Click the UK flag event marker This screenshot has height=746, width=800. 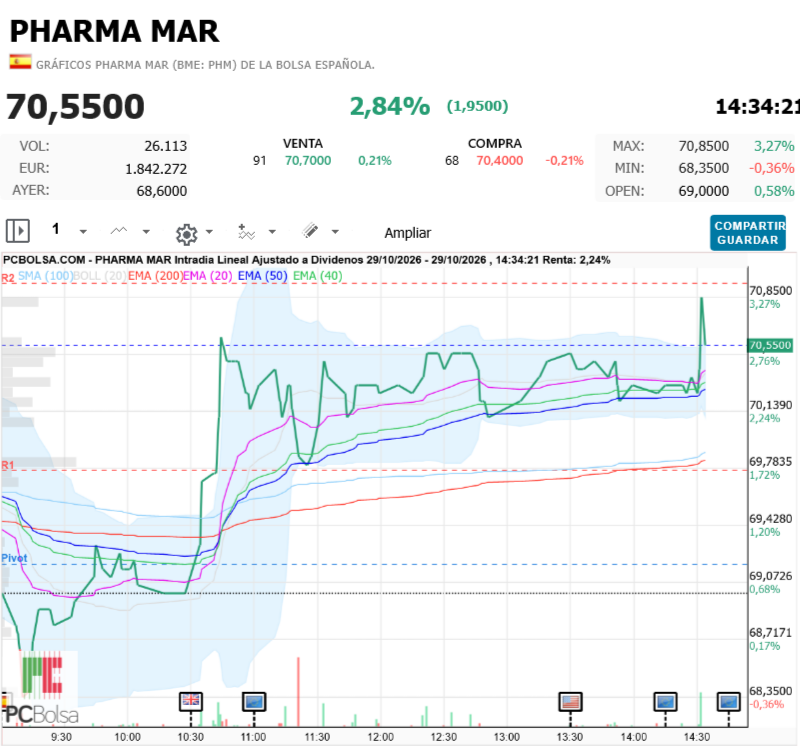tap(191, 701)
